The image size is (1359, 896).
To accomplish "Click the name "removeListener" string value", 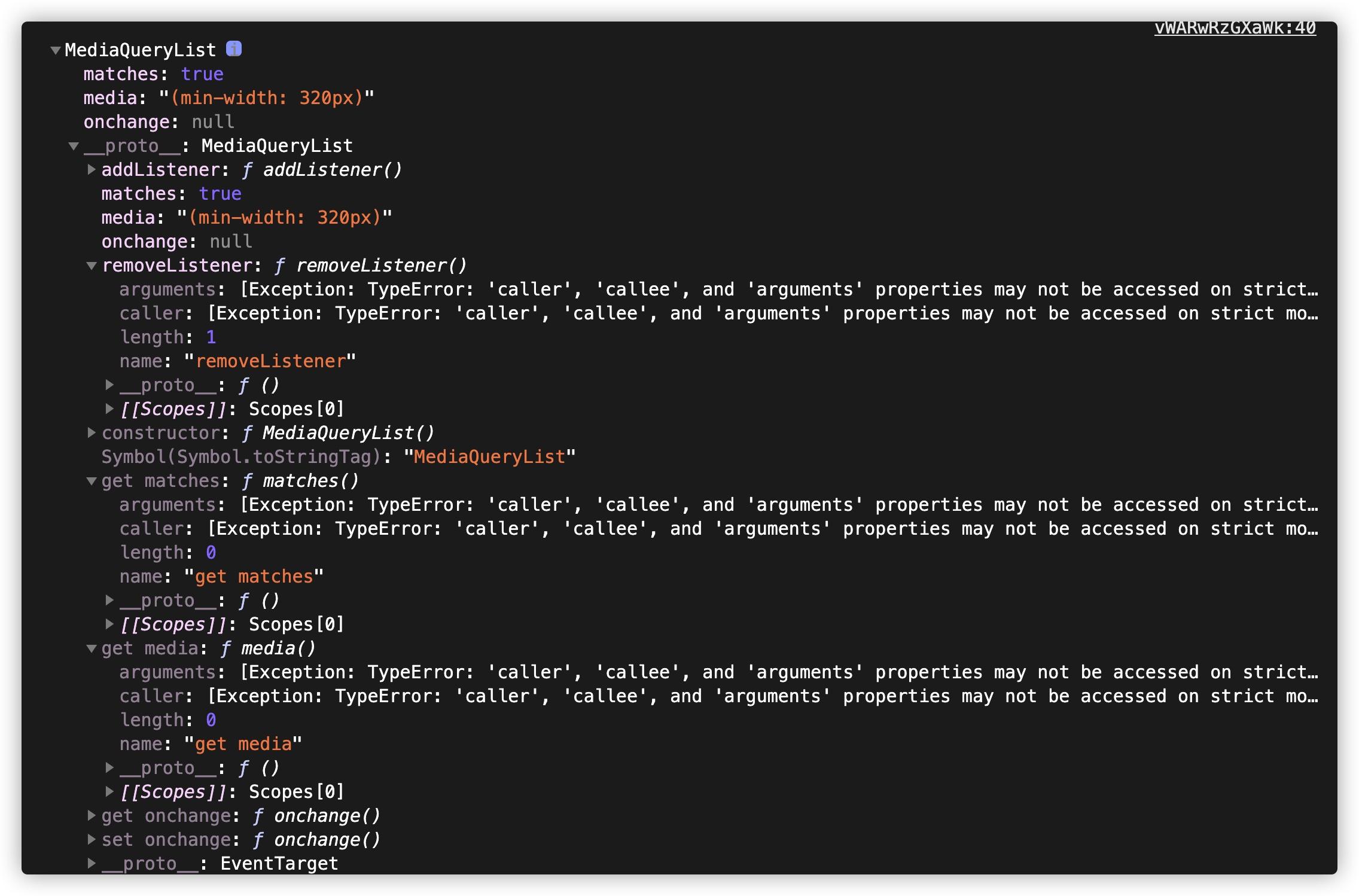I will (270, 361).
